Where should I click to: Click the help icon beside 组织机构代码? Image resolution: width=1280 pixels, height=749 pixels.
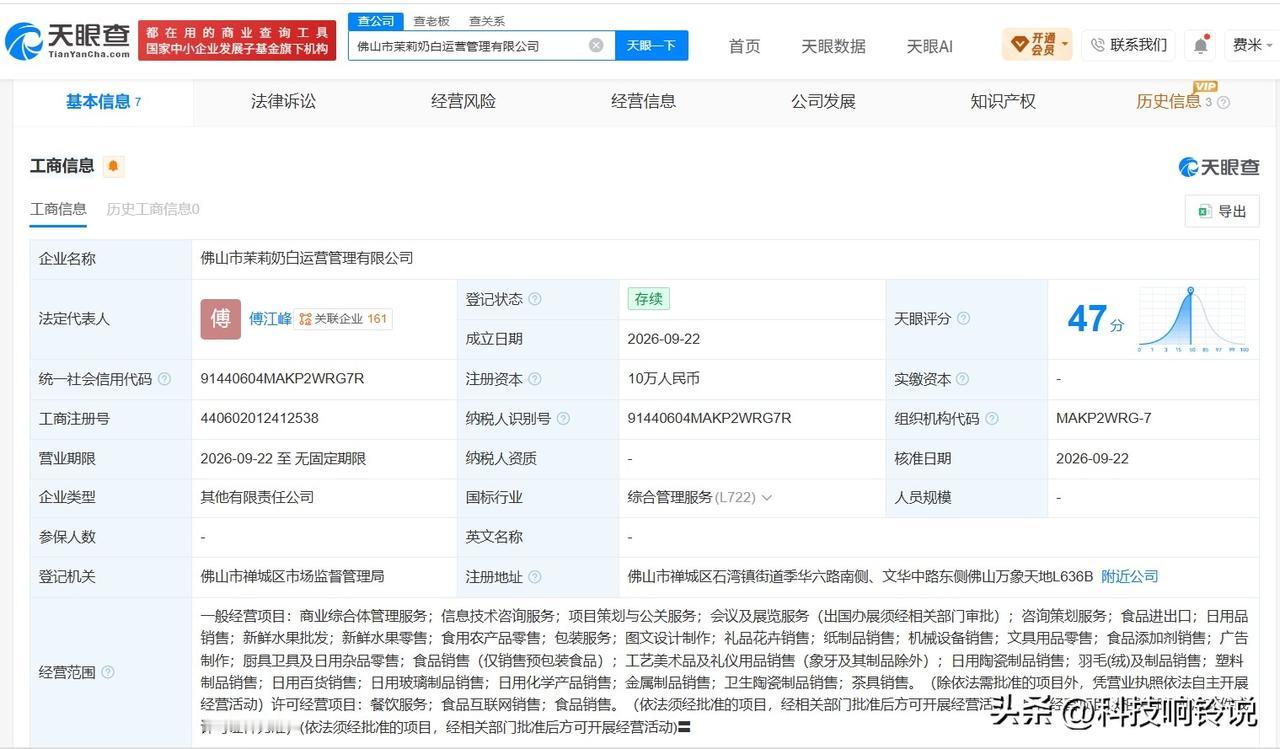991,419
